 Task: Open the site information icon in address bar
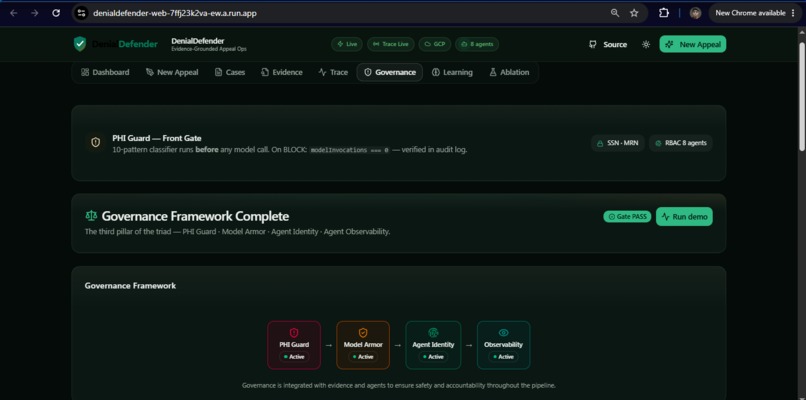pos(81,13)
